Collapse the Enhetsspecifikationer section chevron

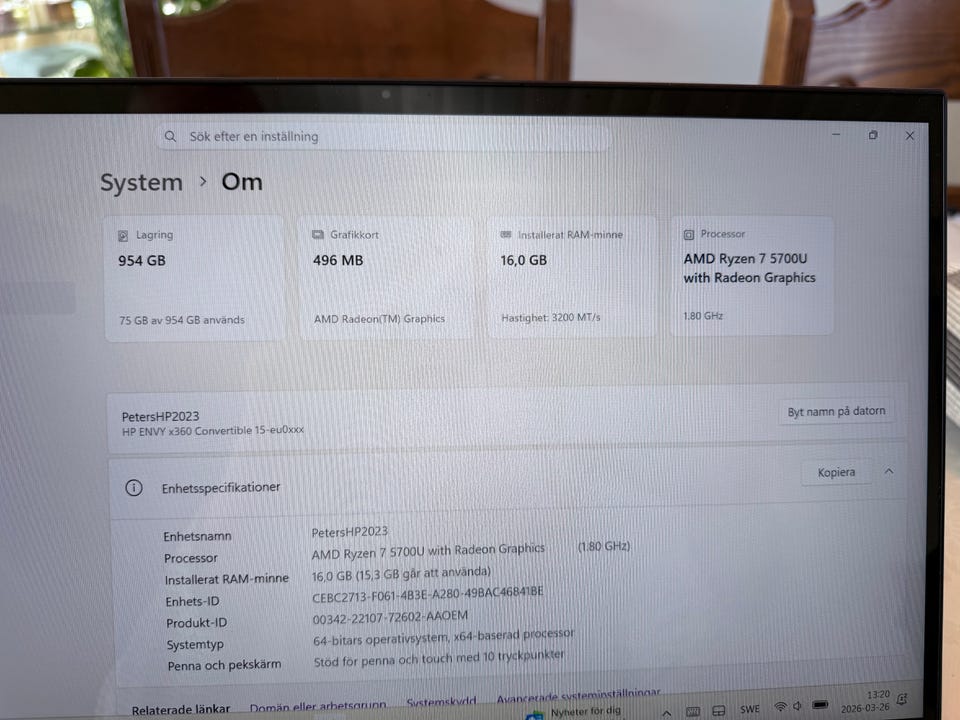coord(889,471)
